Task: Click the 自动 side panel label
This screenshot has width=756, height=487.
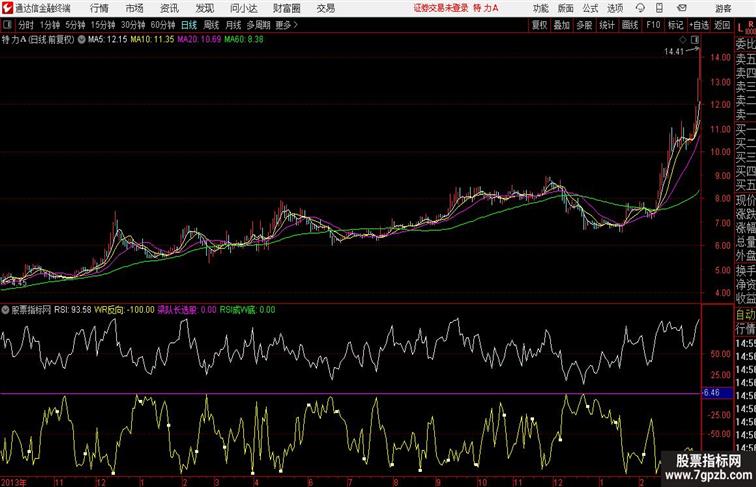Action: pyautogui.click(x=745, y=315)
